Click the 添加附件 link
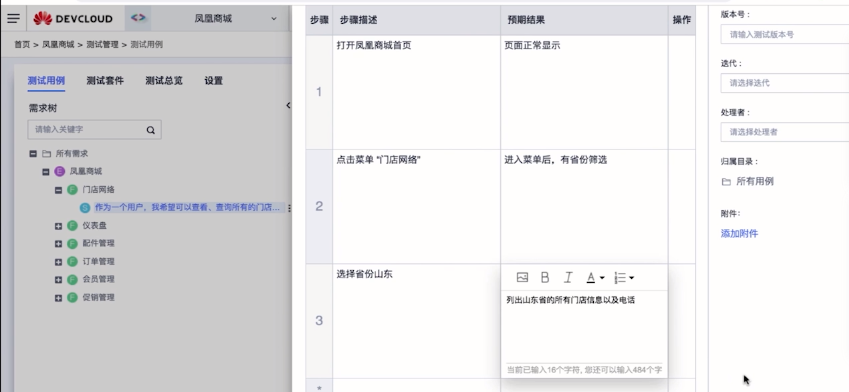This screenshot has height=392, width=849. pyautogui.click(x=739, y=233)
